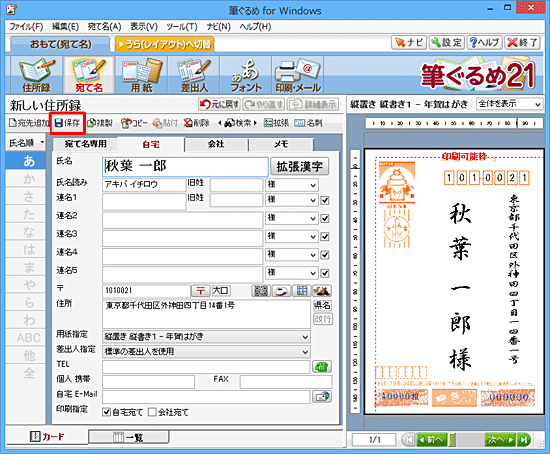Click 次へ next record button
The image size is (550, 454).
coord(501,440)
